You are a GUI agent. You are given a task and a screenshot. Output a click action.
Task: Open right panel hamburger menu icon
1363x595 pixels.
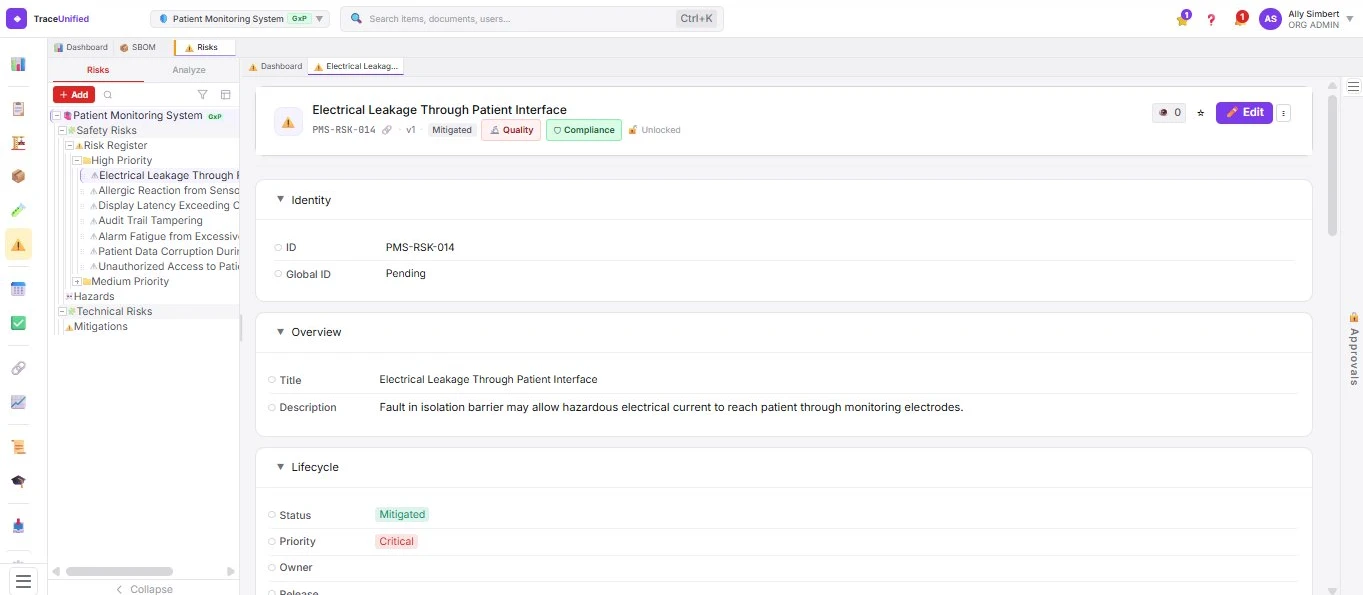pos(1353,87)
